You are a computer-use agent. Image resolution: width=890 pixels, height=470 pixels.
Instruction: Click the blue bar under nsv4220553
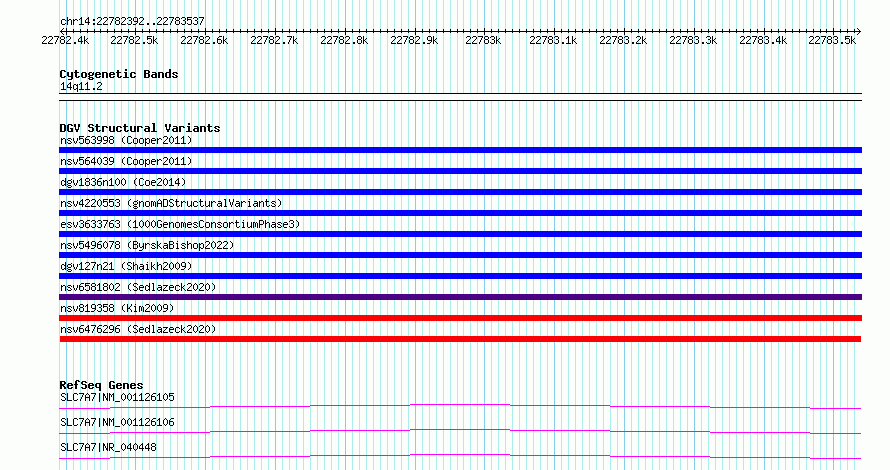point(460,213)
